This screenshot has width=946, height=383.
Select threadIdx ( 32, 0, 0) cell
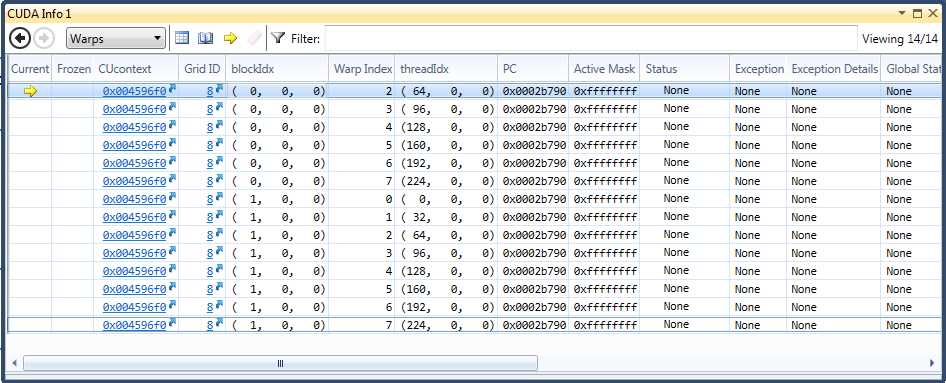[448, 217]
